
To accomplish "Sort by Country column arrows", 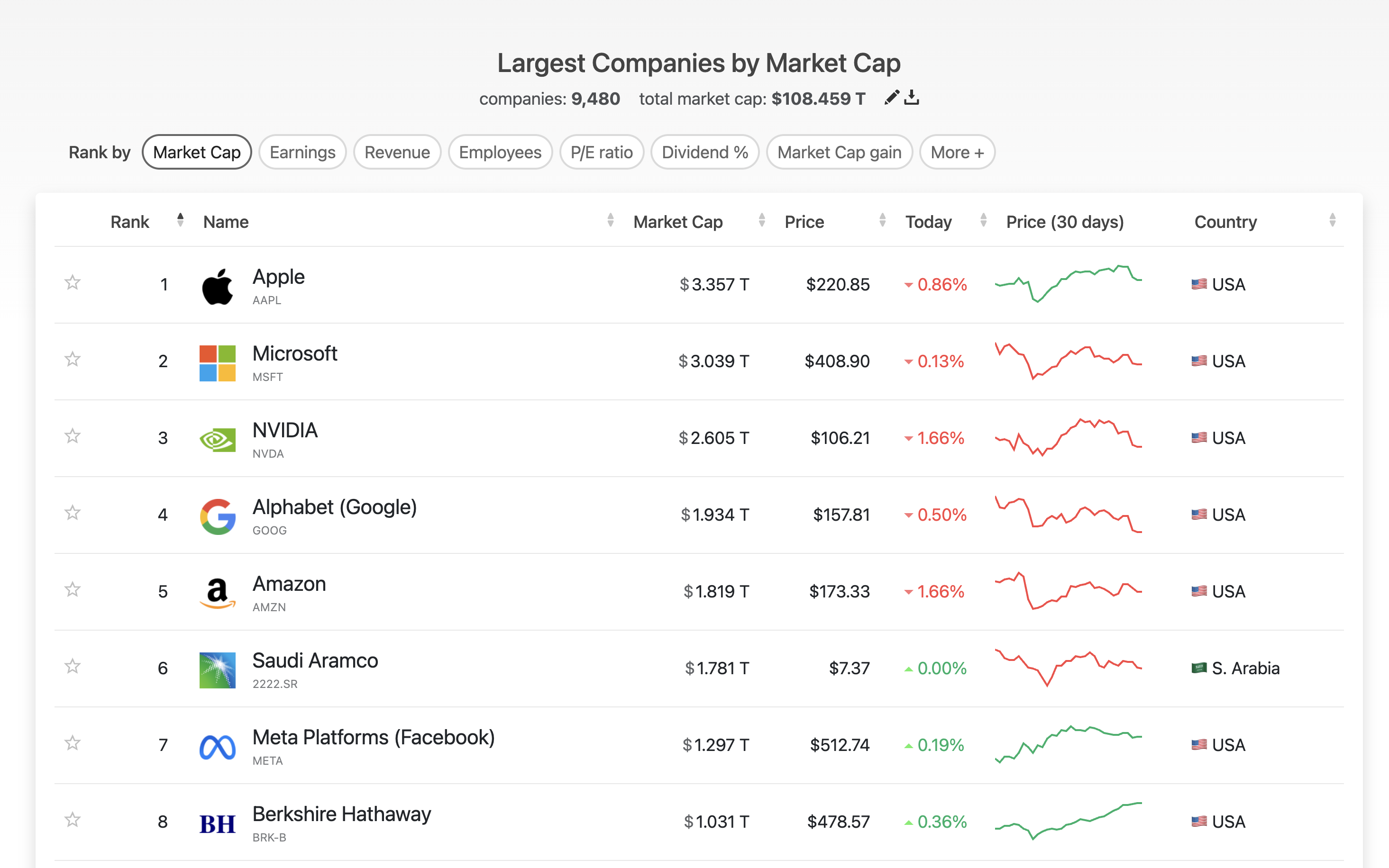I will click(x=1333, y=220).
